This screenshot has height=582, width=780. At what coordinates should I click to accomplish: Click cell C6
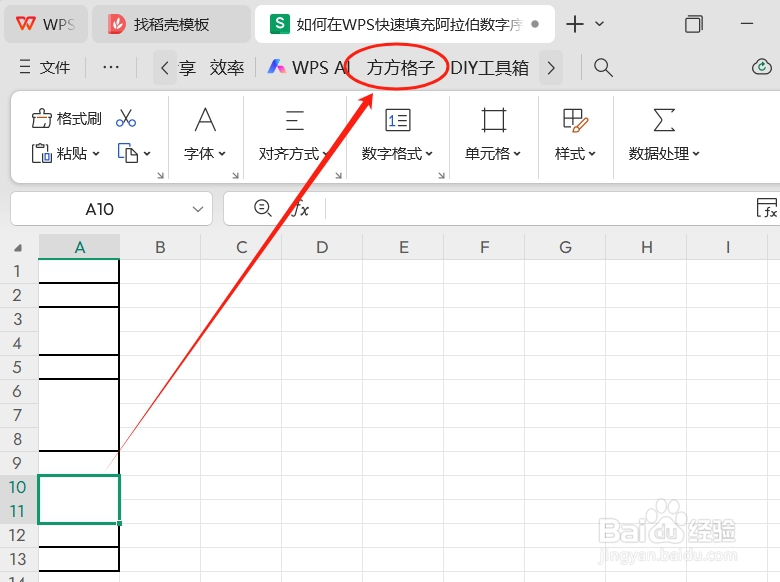[x=241, y=391]
